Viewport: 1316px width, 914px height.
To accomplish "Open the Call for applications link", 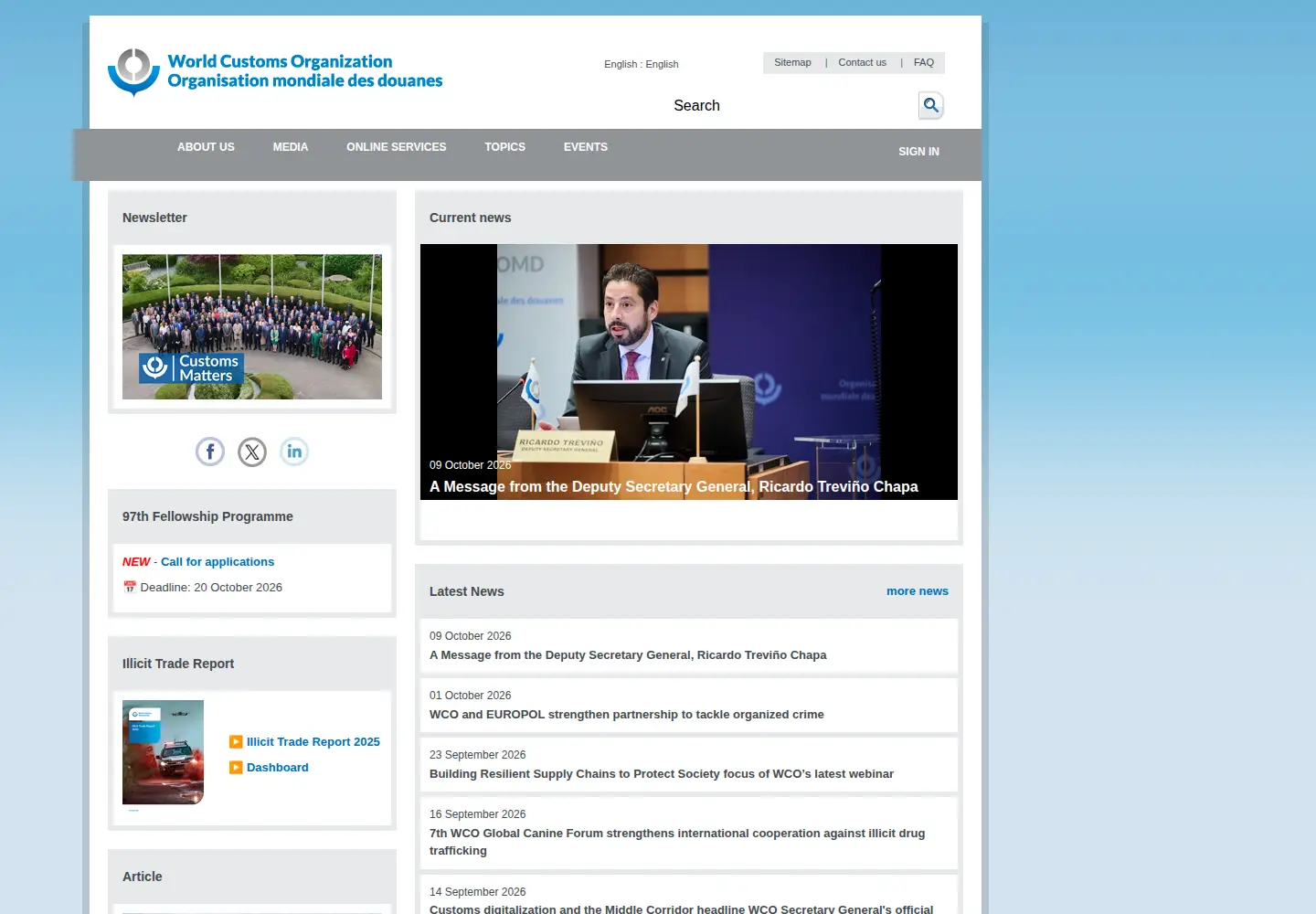I will (218, 562).
